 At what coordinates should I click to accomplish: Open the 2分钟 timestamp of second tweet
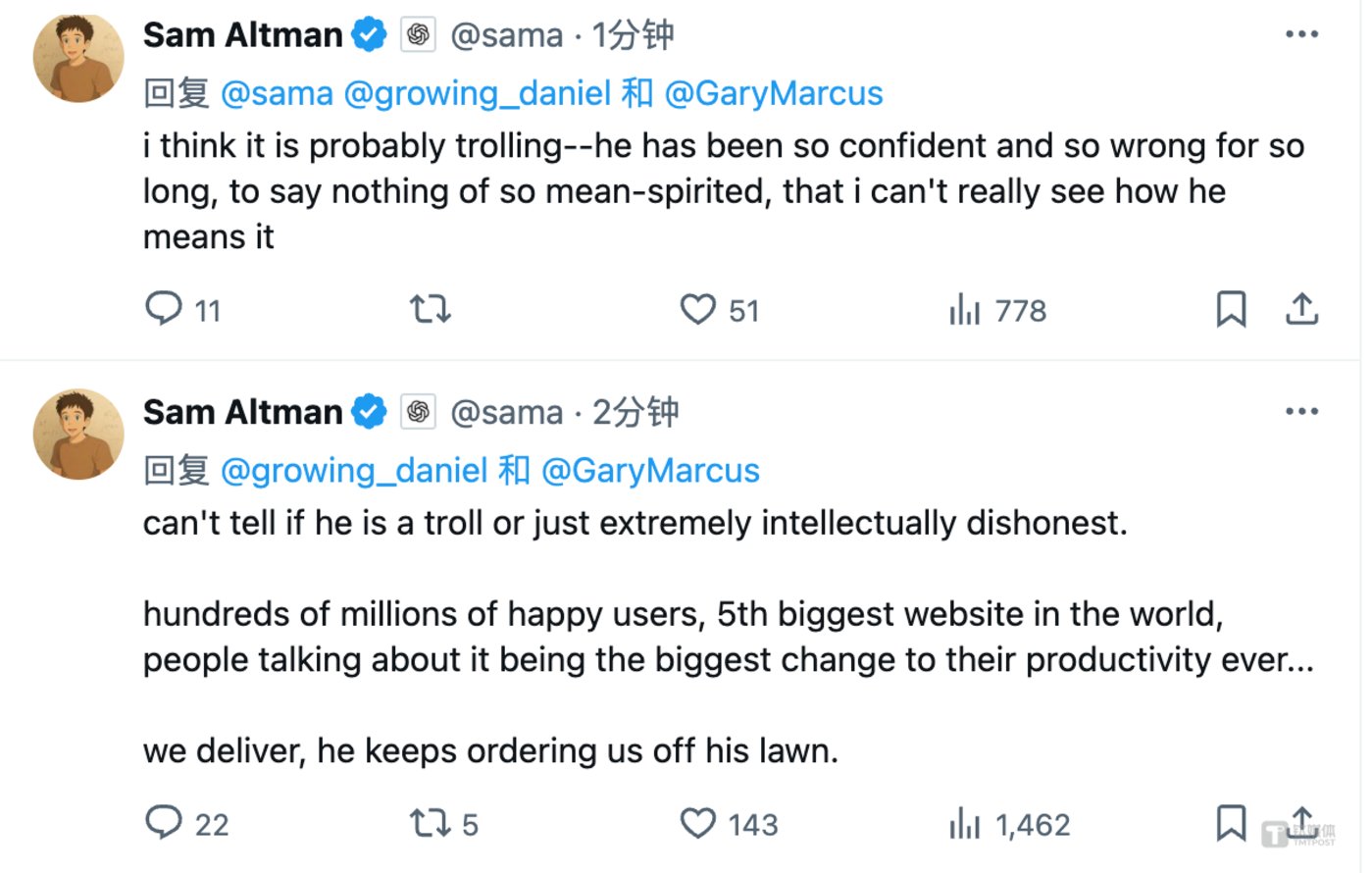tap(635, 412)
